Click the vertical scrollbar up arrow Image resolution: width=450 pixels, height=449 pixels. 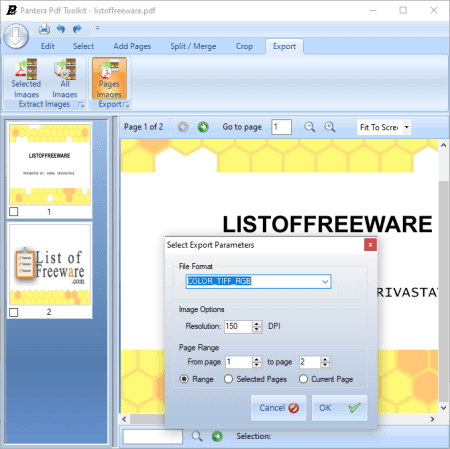(443, 145)
